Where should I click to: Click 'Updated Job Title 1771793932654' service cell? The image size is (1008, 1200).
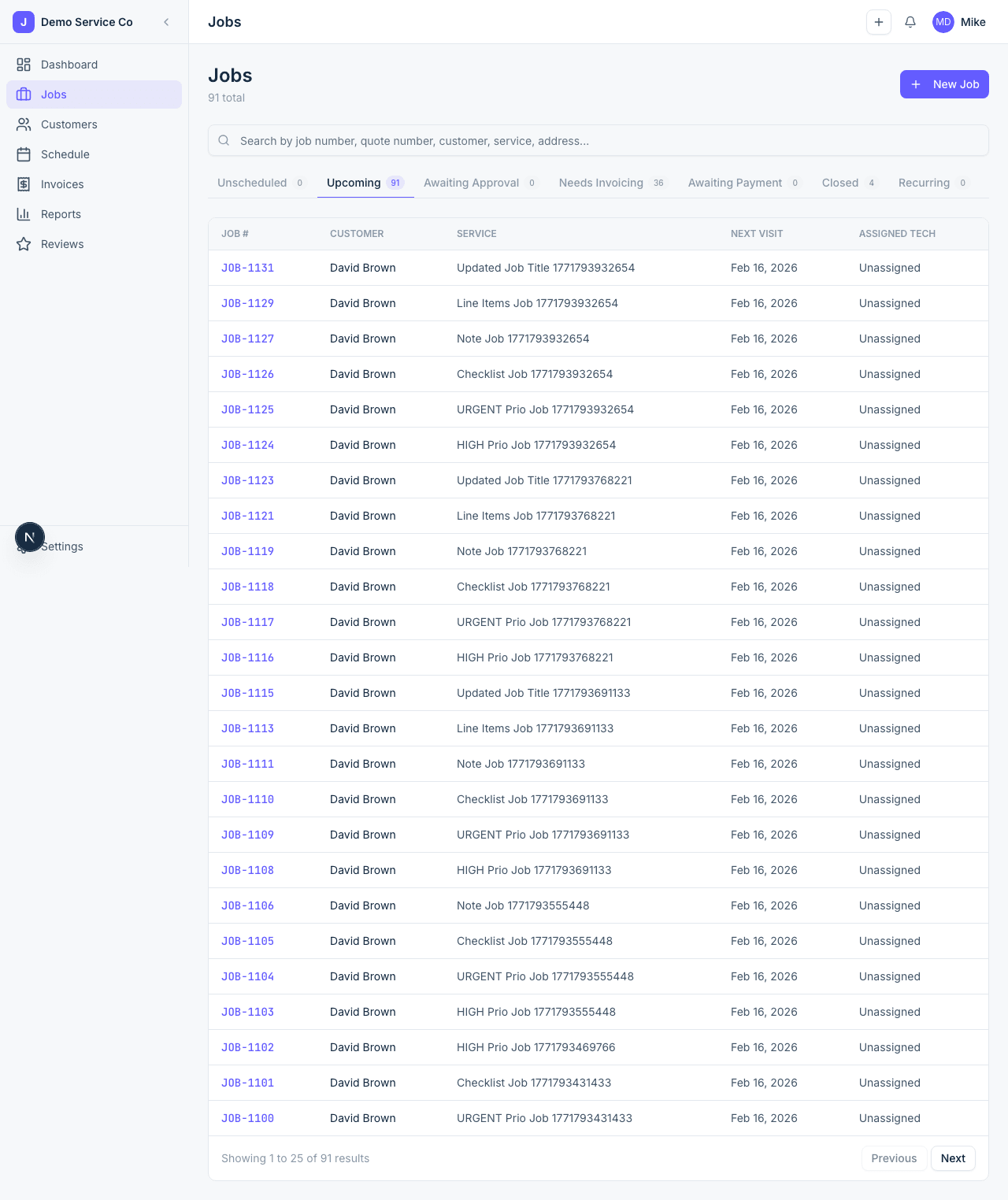coord(546,268)
